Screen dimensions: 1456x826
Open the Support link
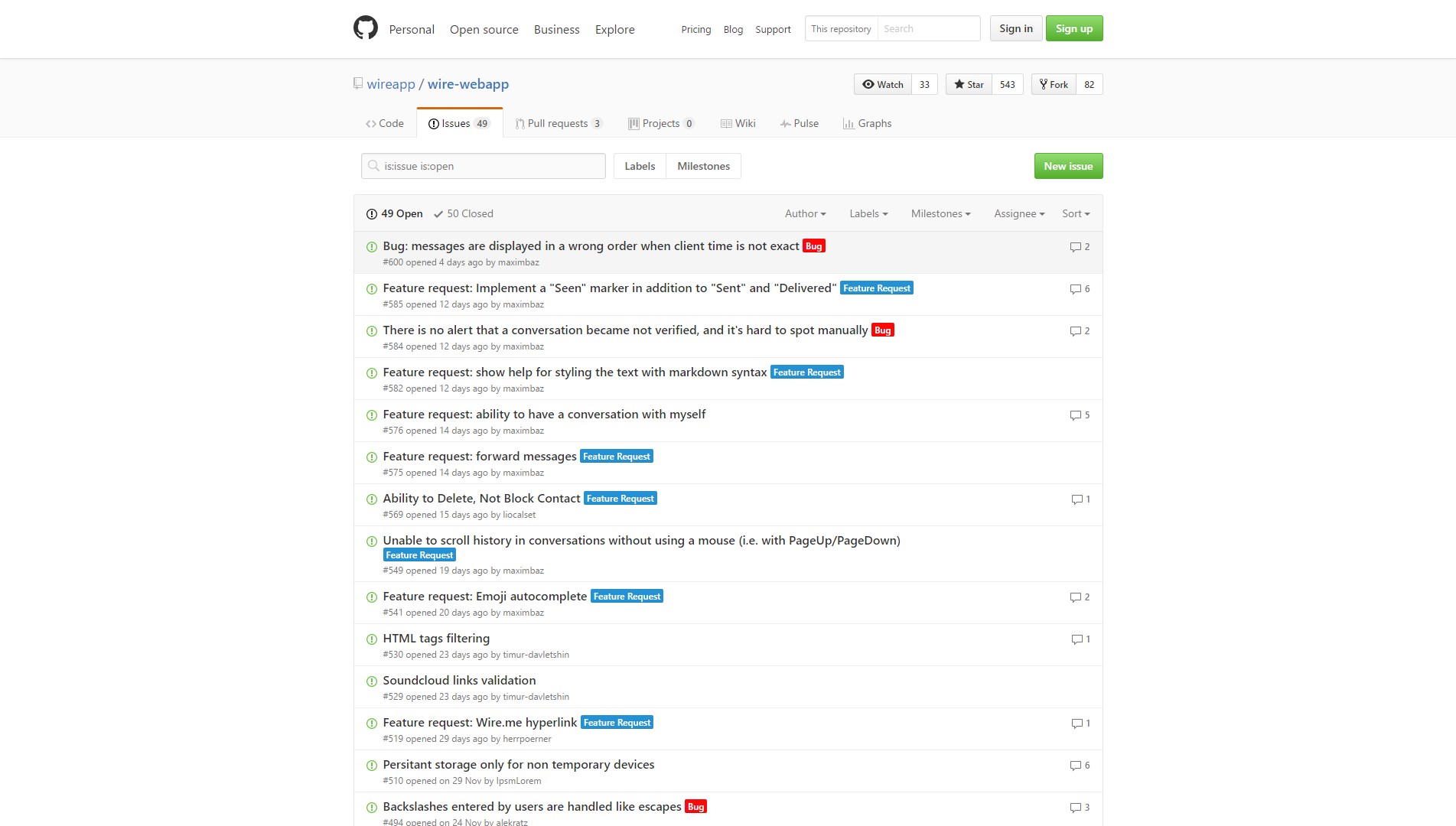click(773, 29)
